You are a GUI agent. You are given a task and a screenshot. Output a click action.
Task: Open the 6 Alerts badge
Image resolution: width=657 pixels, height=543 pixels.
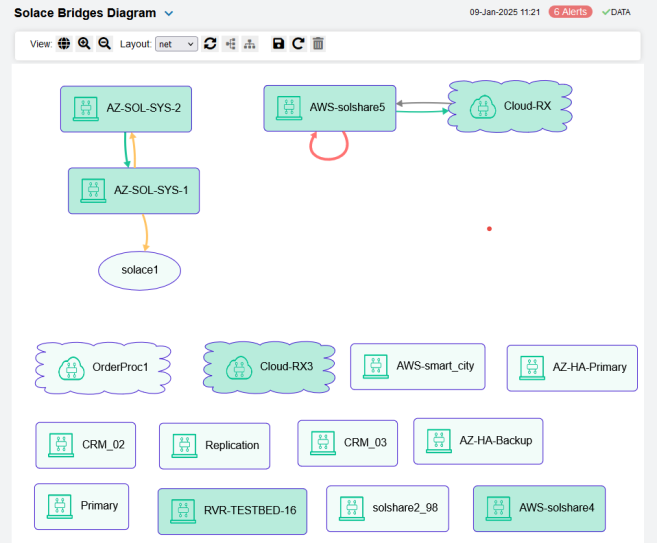tap(570, 12)
